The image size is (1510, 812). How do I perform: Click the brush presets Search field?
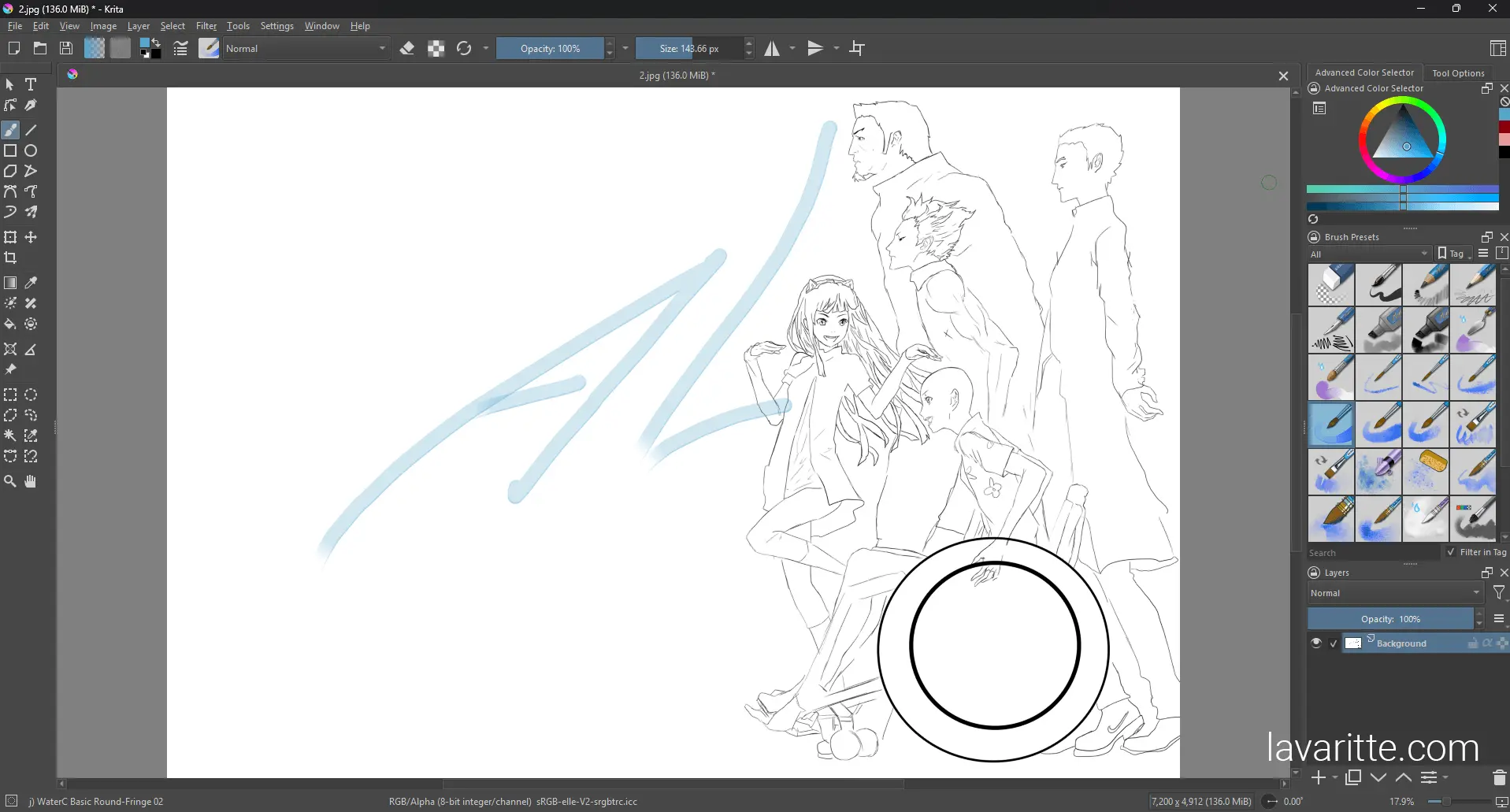click(x=1375, y=552)
